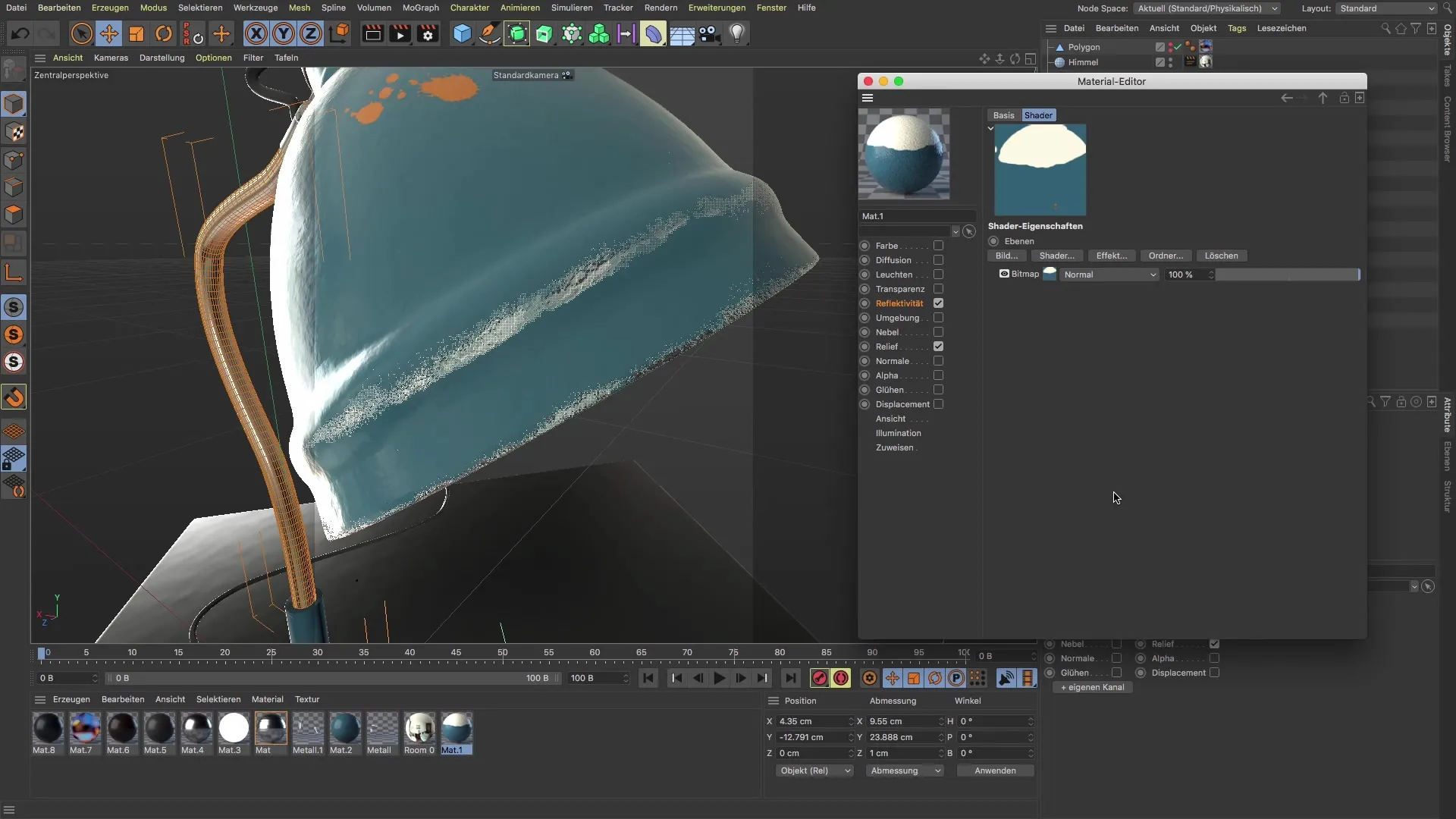The image size is (1456, 819).
Task: Jump to animation start button
Action: pos(648,678)
